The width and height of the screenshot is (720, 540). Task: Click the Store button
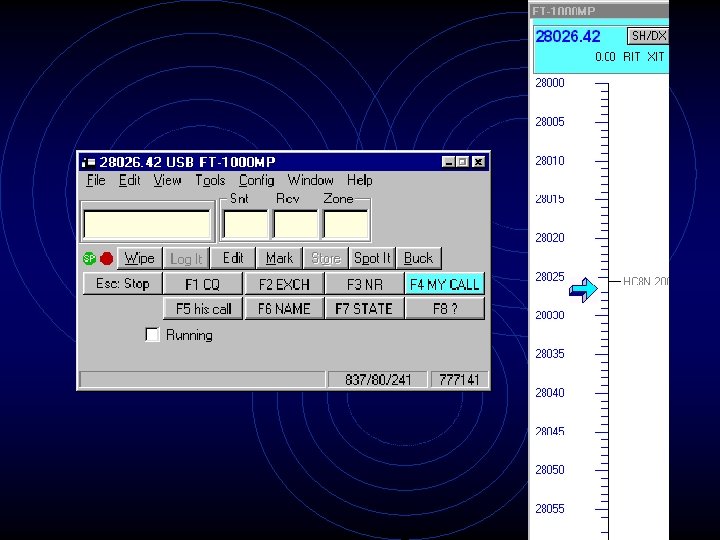click(x=326, y=258)
